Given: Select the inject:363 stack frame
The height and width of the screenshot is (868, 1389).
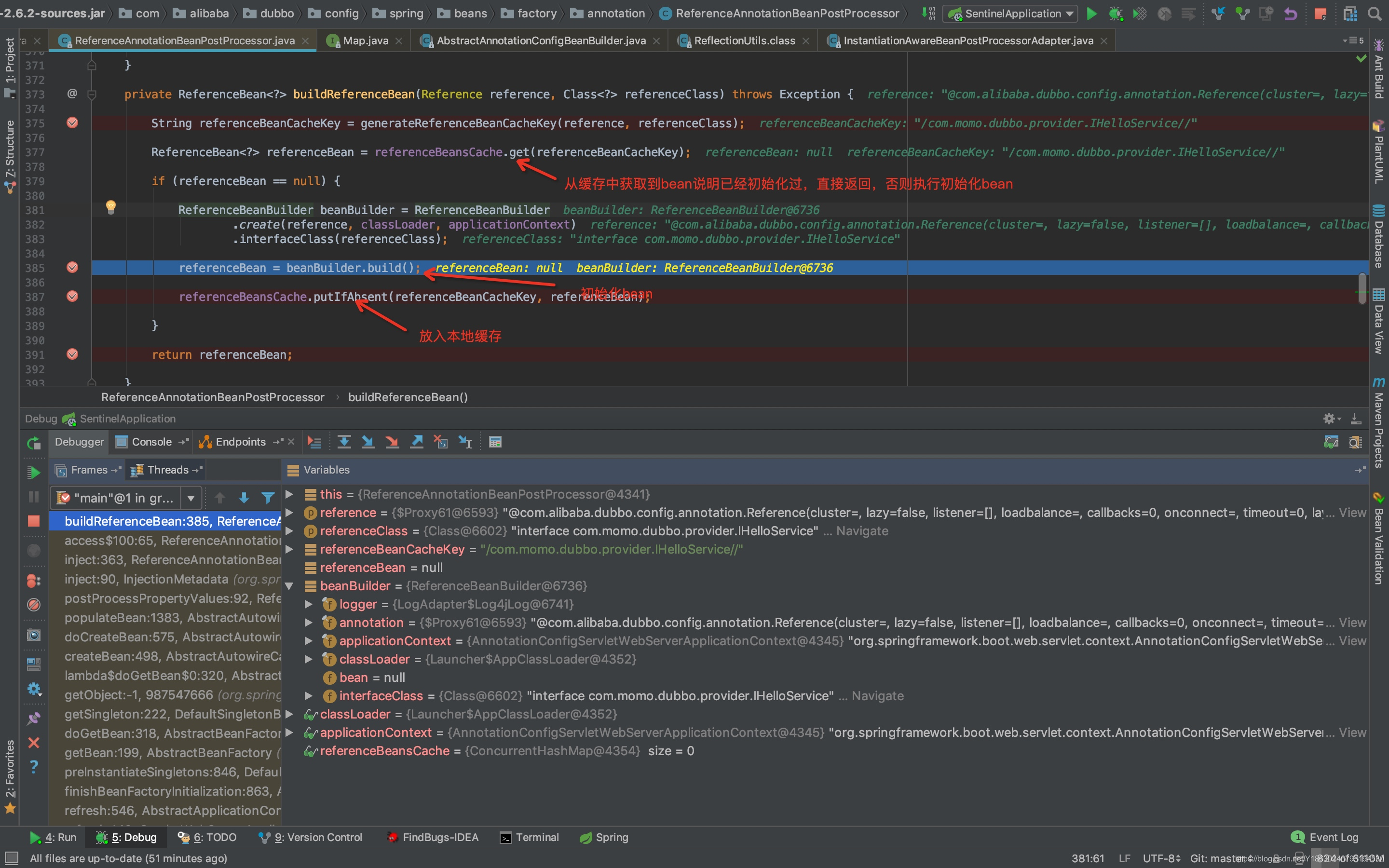Looking at the screenshot, I should pyautogui.click(x=172, y=559).
